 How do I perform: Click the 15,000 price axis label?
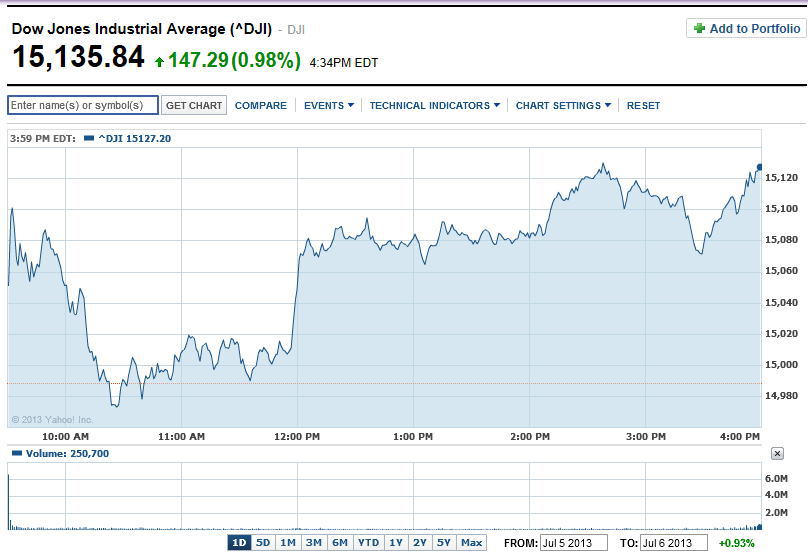(781, 364)
